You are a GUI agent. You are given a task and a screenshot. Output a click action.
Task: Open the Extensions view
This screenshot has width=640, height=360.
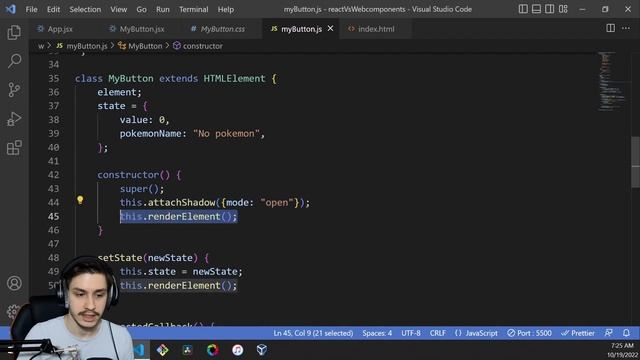[14, 147]
